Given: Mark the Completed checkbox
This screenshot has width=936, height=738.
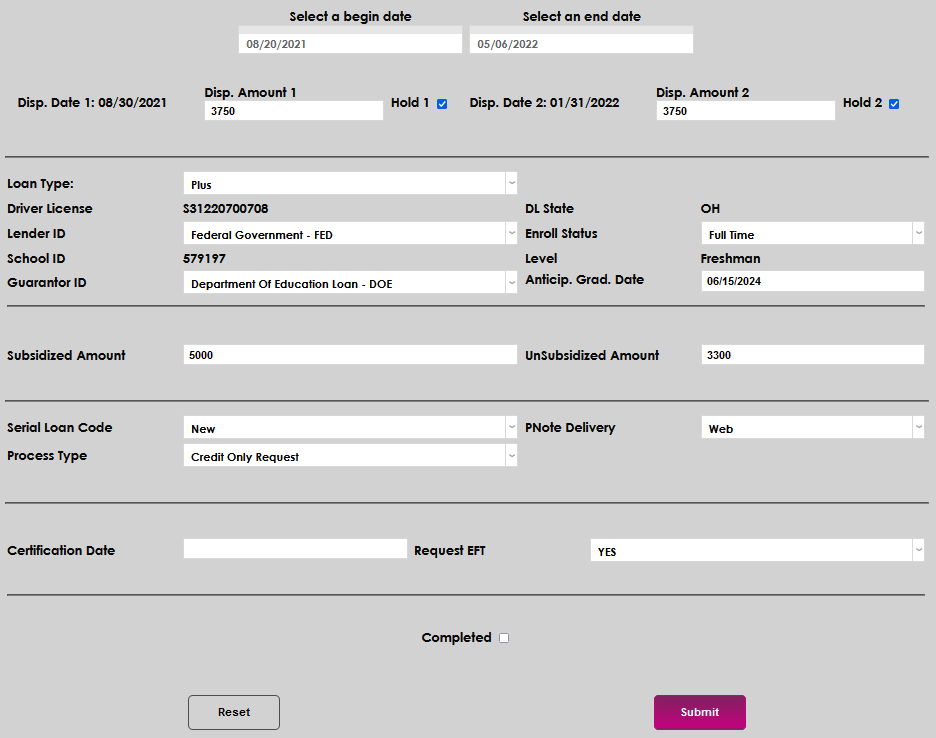Looking at the screenshot, I should tap(504, 638).
